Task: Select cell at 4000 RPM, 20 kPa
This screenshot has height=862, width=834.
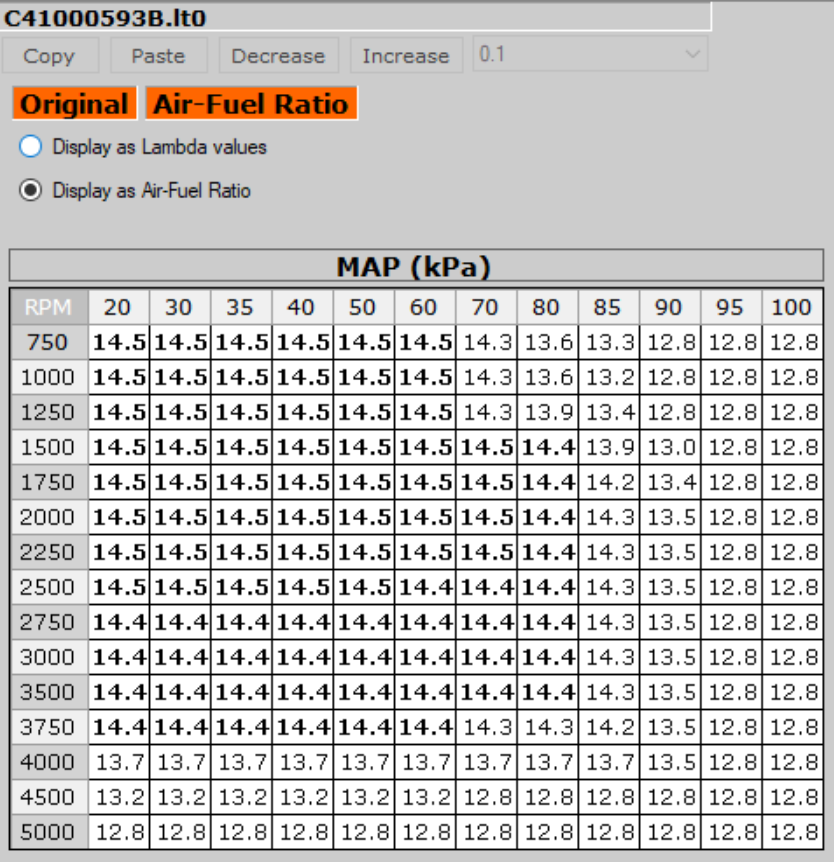Action: (119, 762)
